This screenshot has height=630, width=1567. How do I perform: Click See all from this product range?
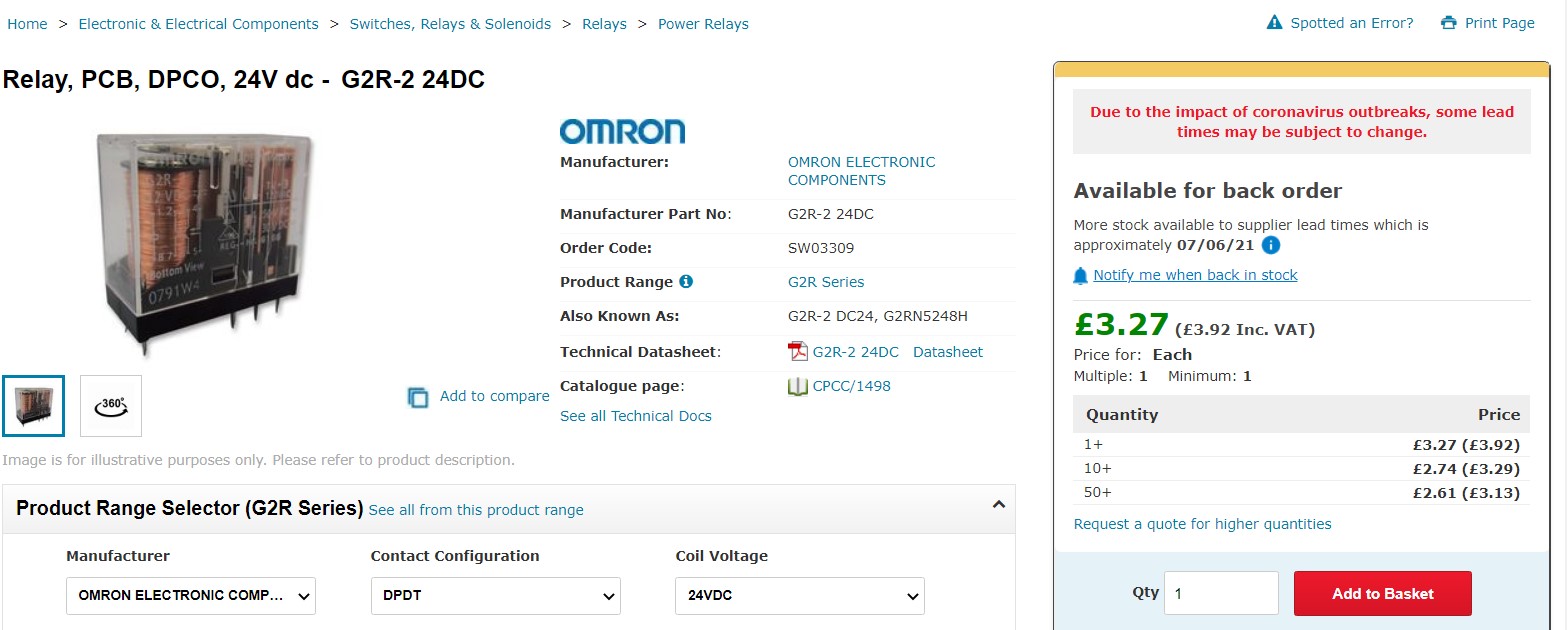[x=476, y=510]
